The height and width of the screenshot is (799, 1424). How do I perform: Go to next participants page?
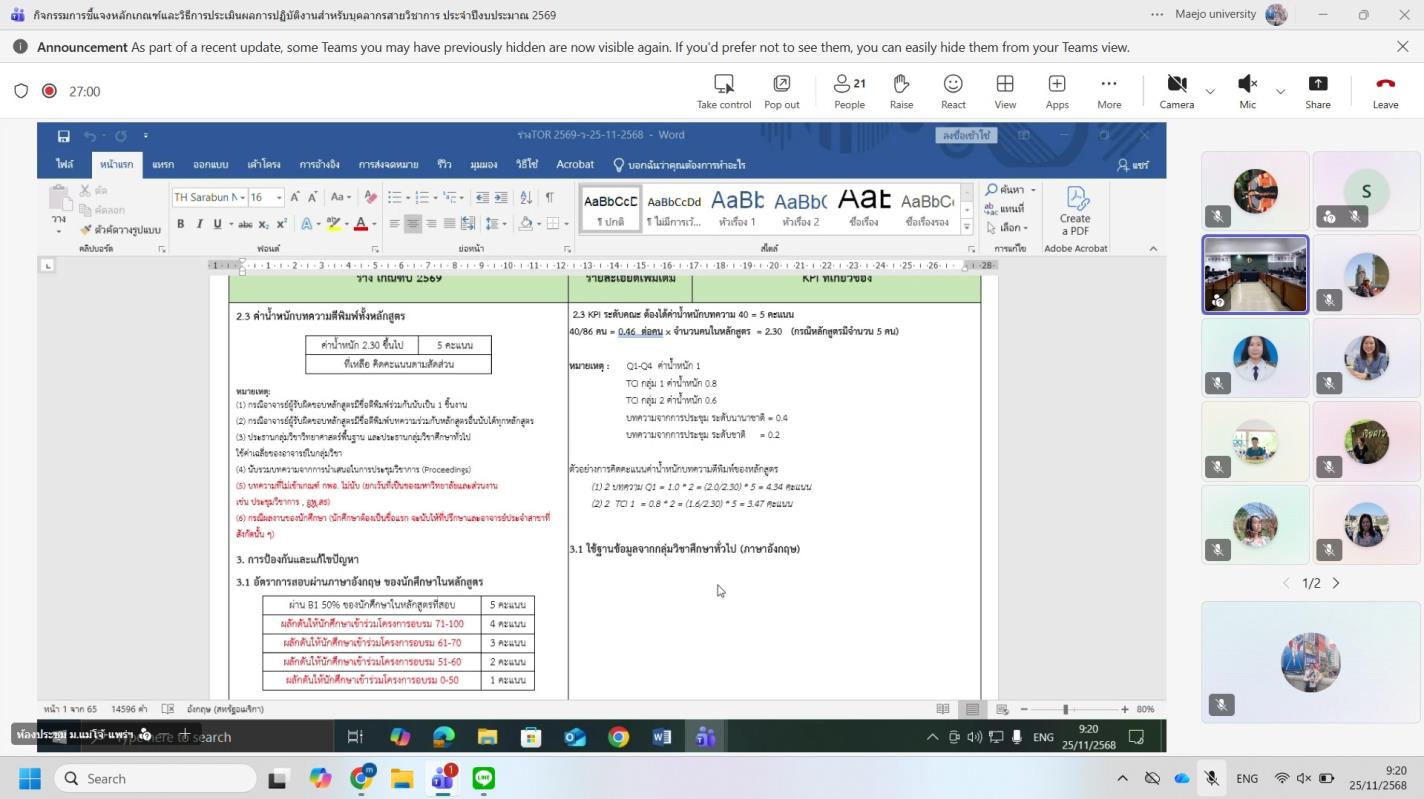[x=1336, y=583]
